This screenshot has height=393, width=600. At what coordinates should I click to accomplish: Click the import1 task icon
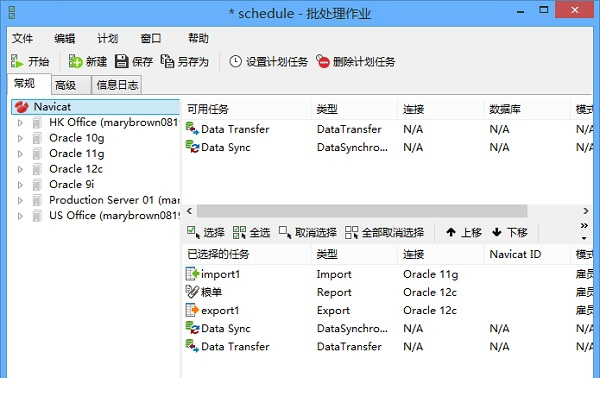click(192, 274)
